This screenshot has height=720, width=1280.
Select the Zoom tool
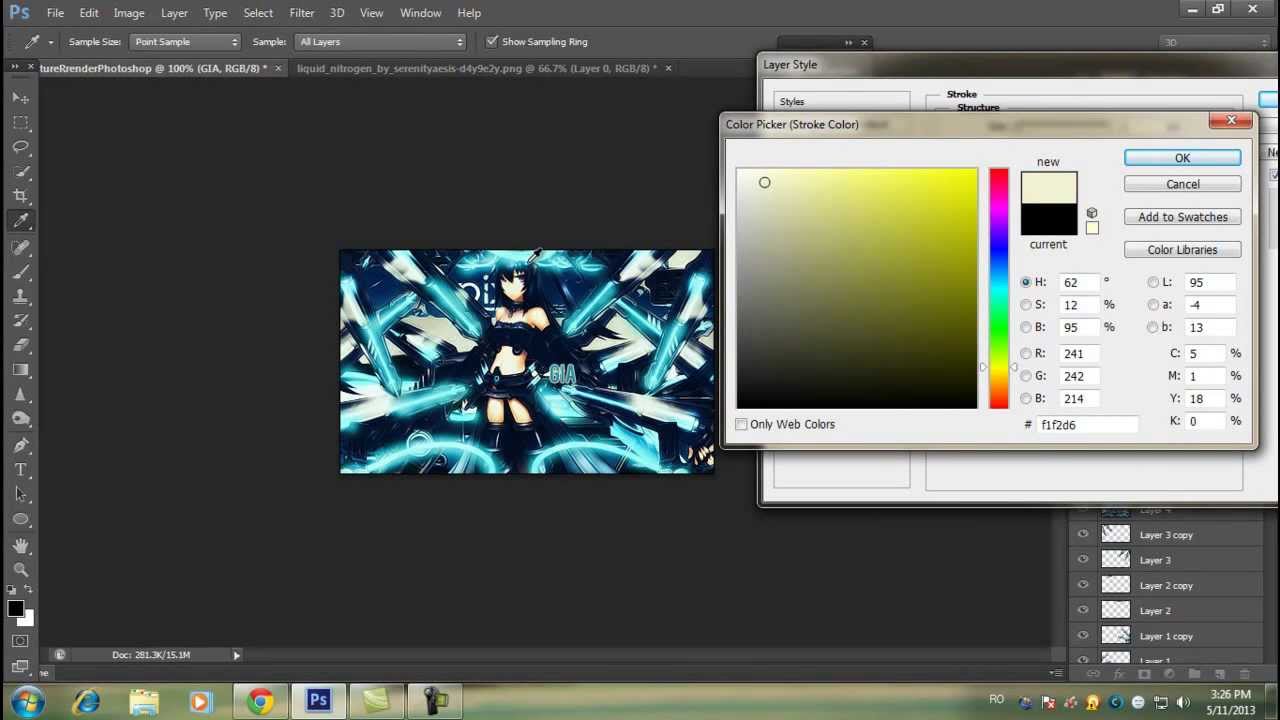click(21, 569)
